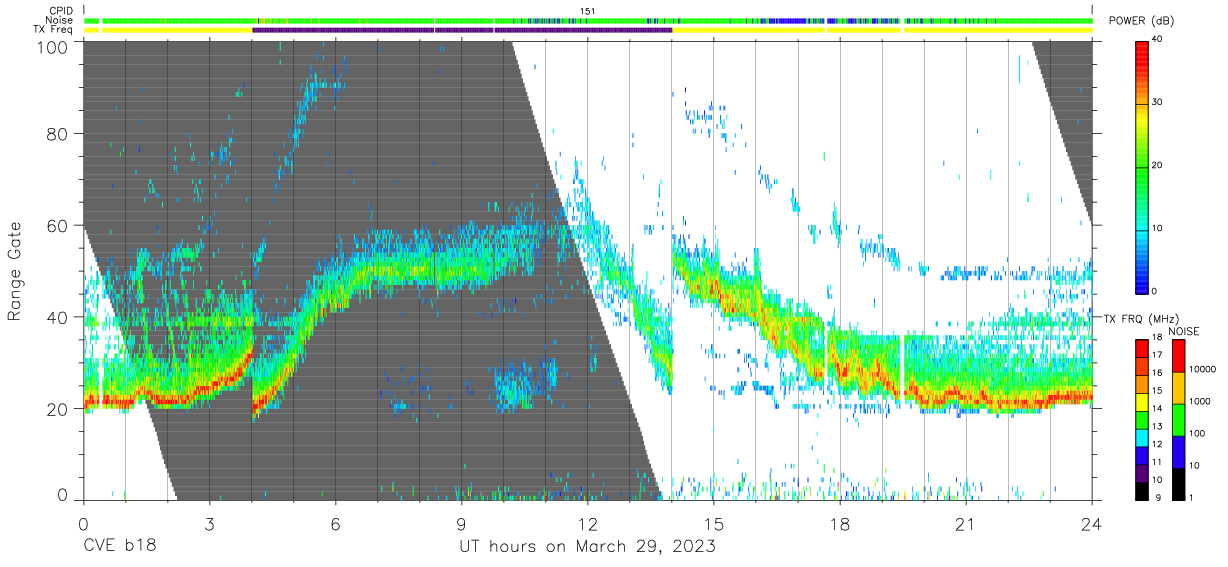Screen dimensions: 1228x567
Task: Click the 11 MHz label on TX FRQ scale
Action: point(1157,462)
